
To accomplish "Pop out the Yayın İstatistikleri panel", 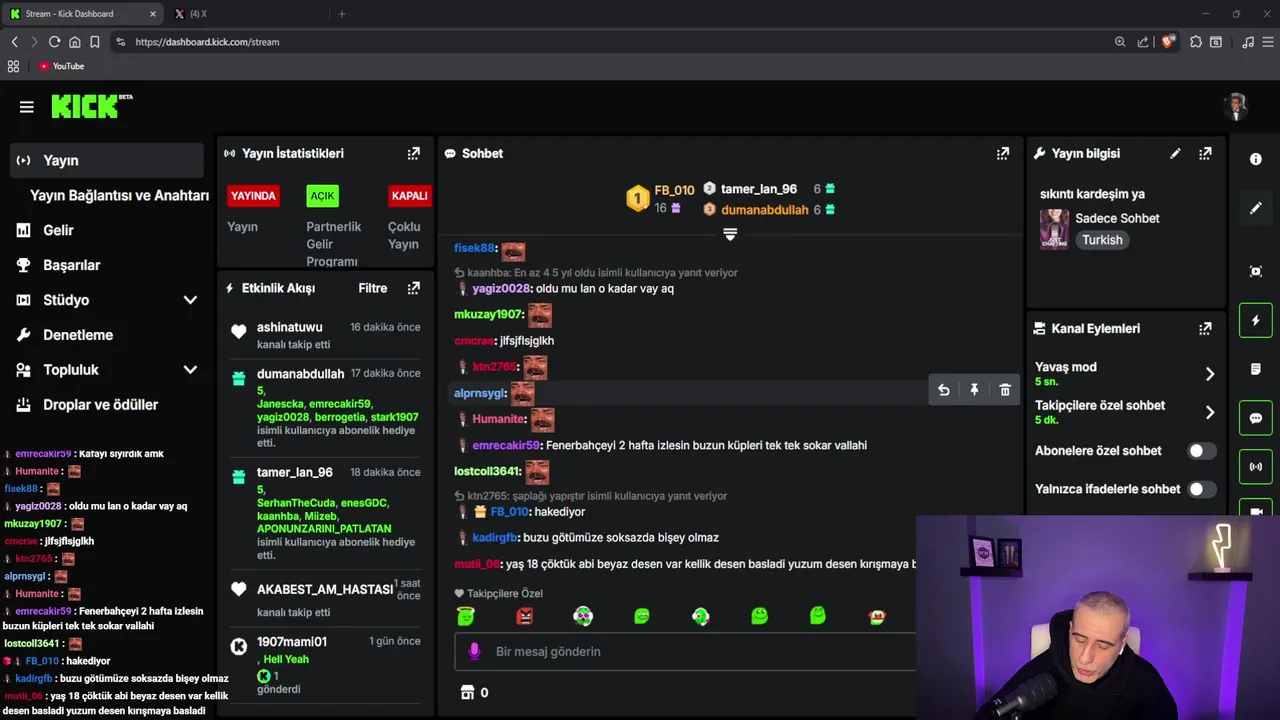I will point(414,154).
